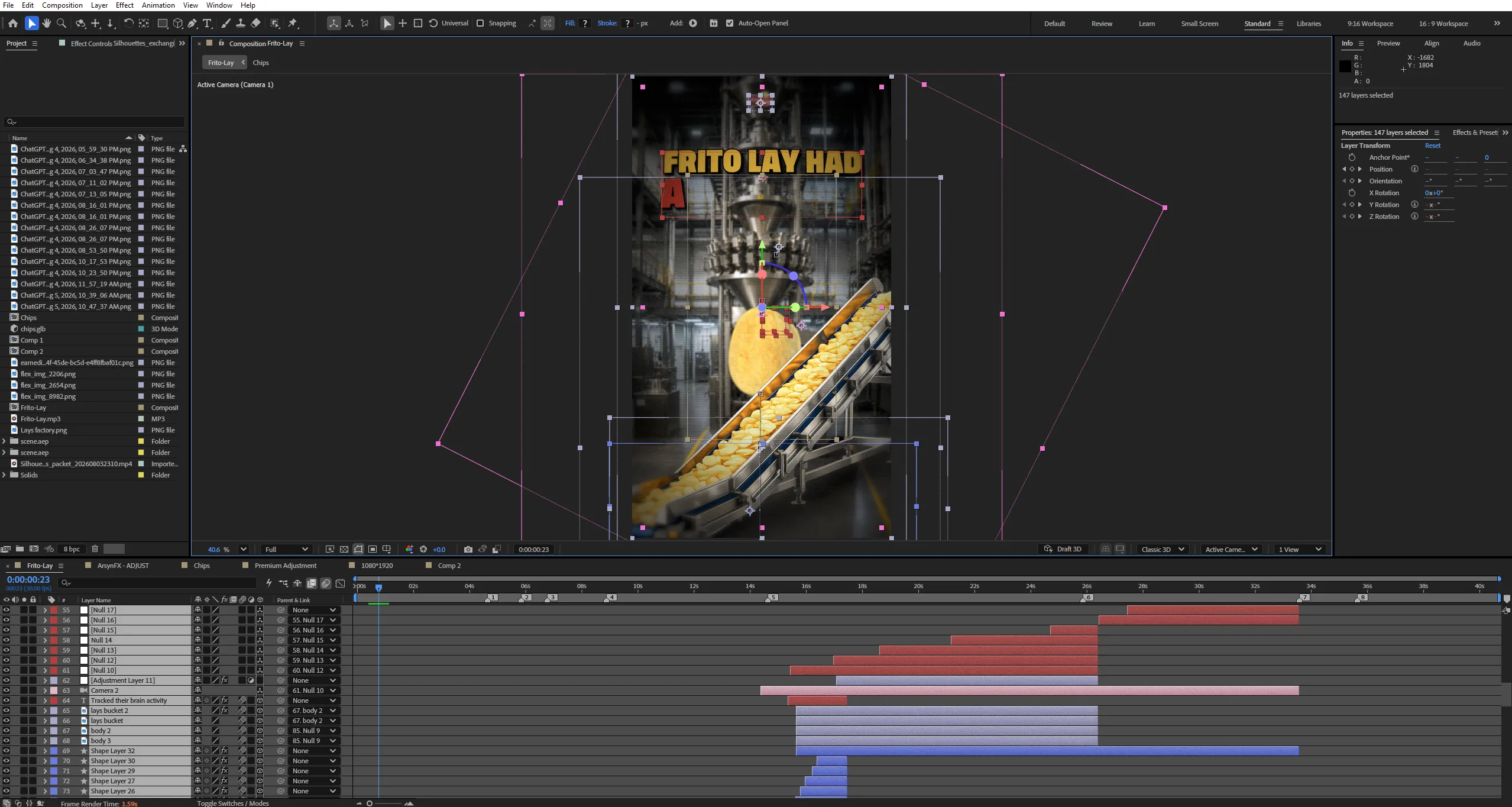Select the Rotation tool
This screenshot has height=807, width=1512.
point(128,23)
